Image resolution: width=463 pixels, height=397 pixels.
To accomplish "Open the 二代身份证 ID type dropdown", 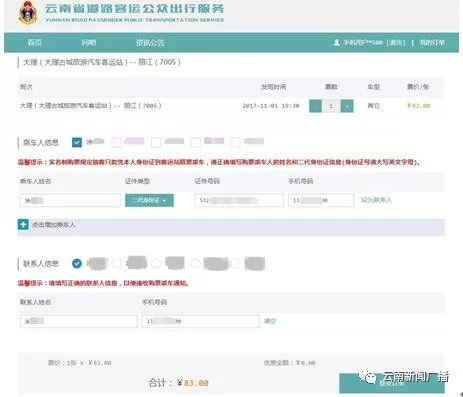I will tap(149, 200).
